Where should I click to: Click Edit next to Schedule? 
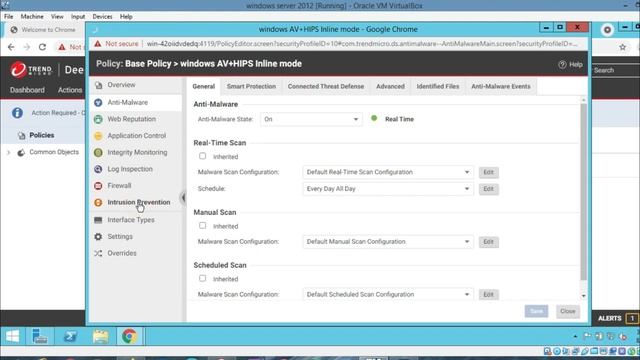pos(489,189)
